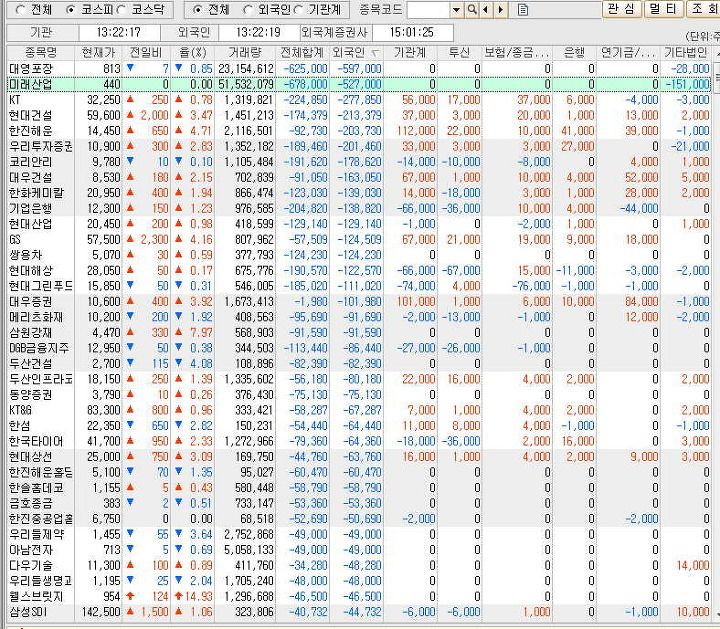Click the 조회 query button
The height and width of the screenshot is (629, 720).
tap(703, 9)
